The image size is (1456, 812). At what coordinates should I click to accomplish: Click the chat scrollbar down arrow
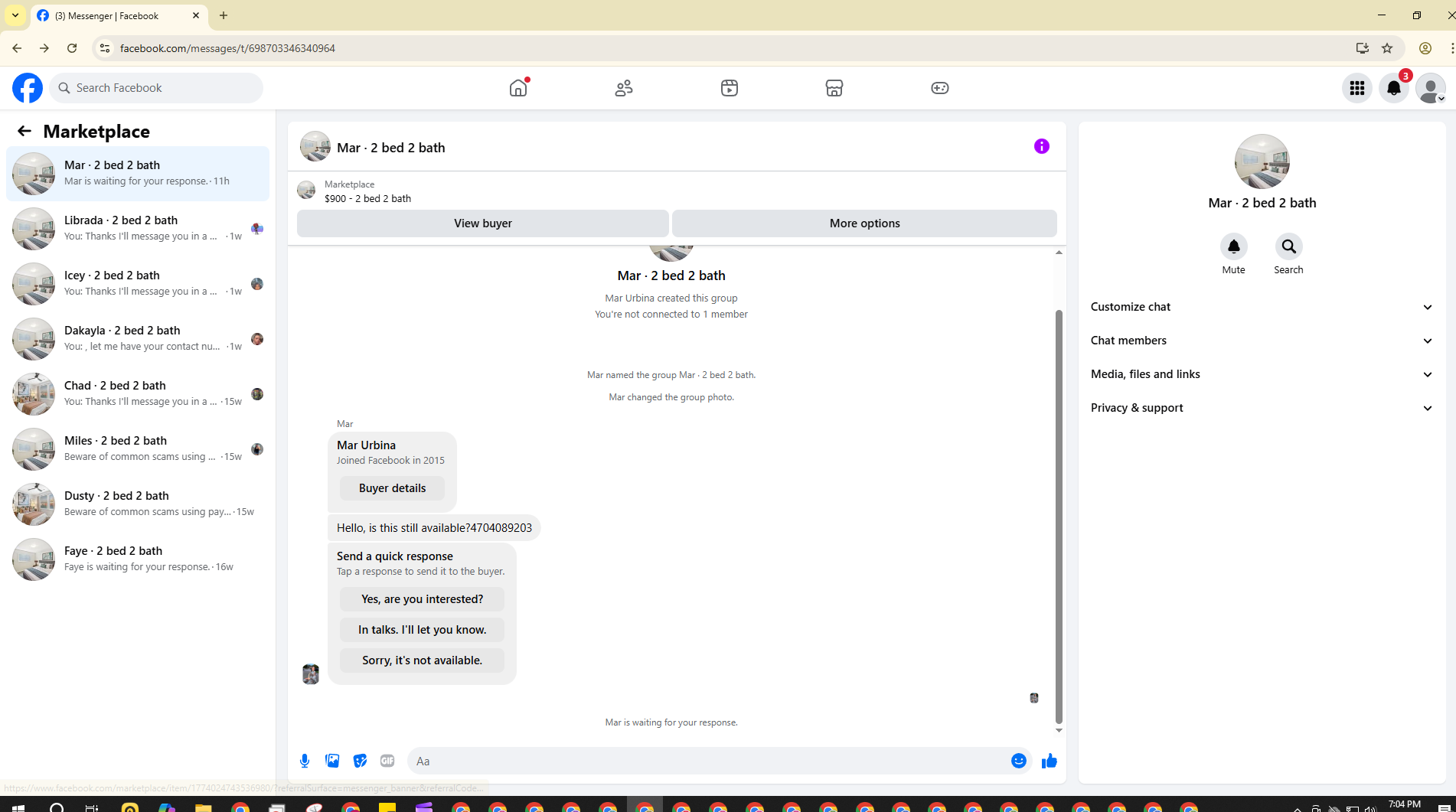click(x=1059, y=730)
